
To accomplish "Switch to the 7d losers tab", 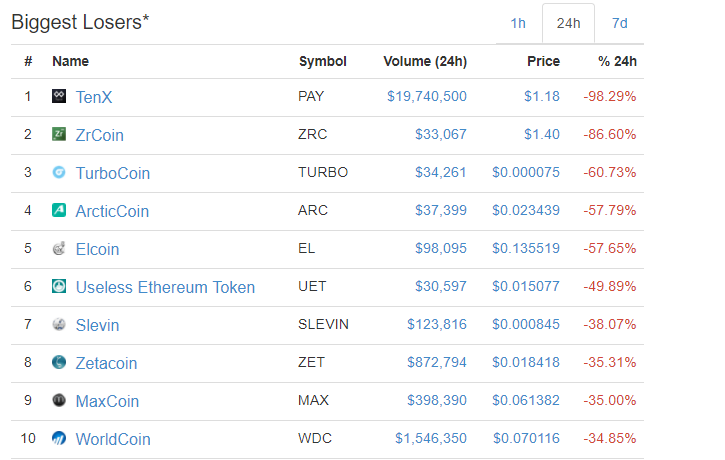I will coord(620,23).
